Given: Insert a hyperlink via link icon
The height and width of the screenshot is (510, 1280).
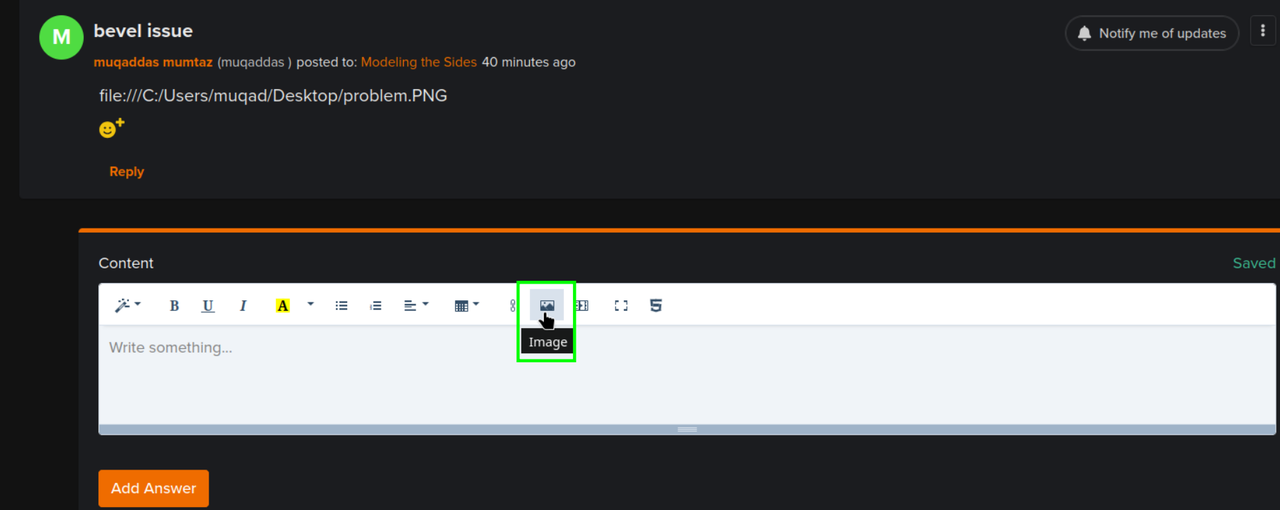Looking at the screenshot, I should tap(512, 306).
